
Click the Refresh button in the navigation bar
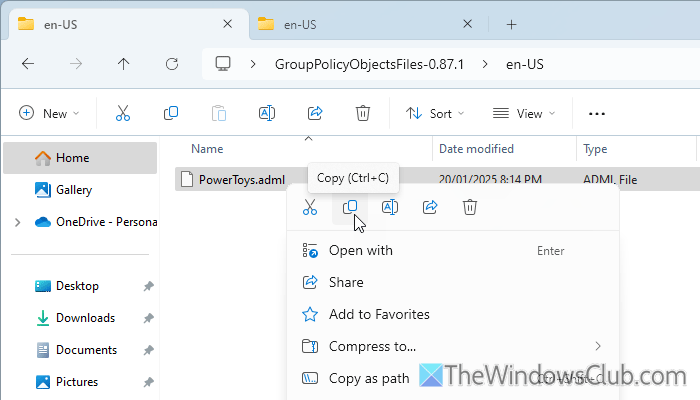pyautogui.click(x=171, y=64)
